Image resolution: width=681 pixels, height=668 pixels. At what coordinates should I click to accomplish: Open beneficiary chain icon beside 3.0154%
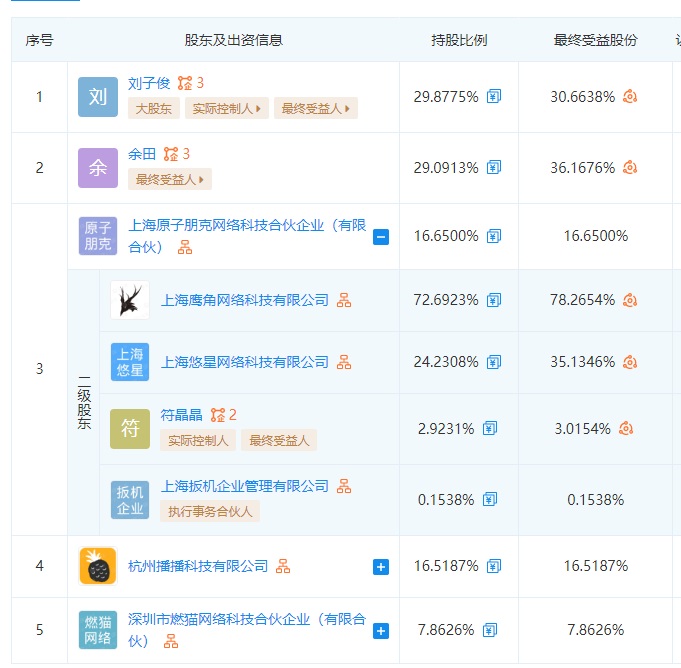click(625, 429)
